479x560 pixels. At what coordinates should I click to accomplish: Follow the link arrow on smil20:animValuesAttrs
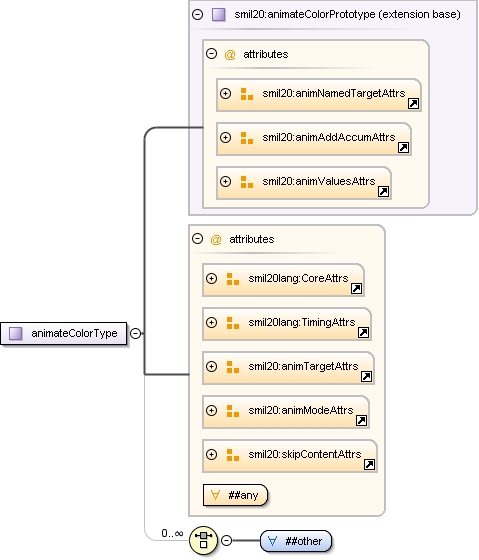point(383,191)
